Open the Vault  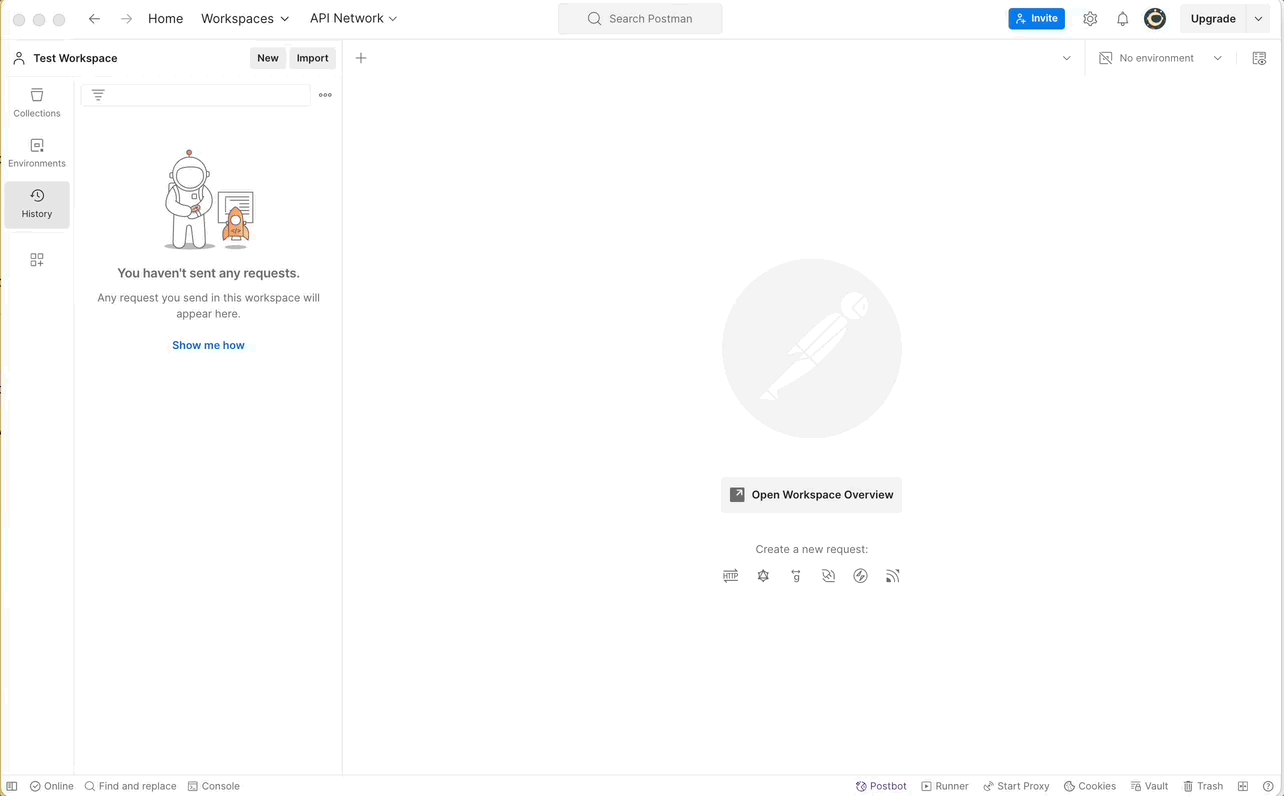point(1149,786)
